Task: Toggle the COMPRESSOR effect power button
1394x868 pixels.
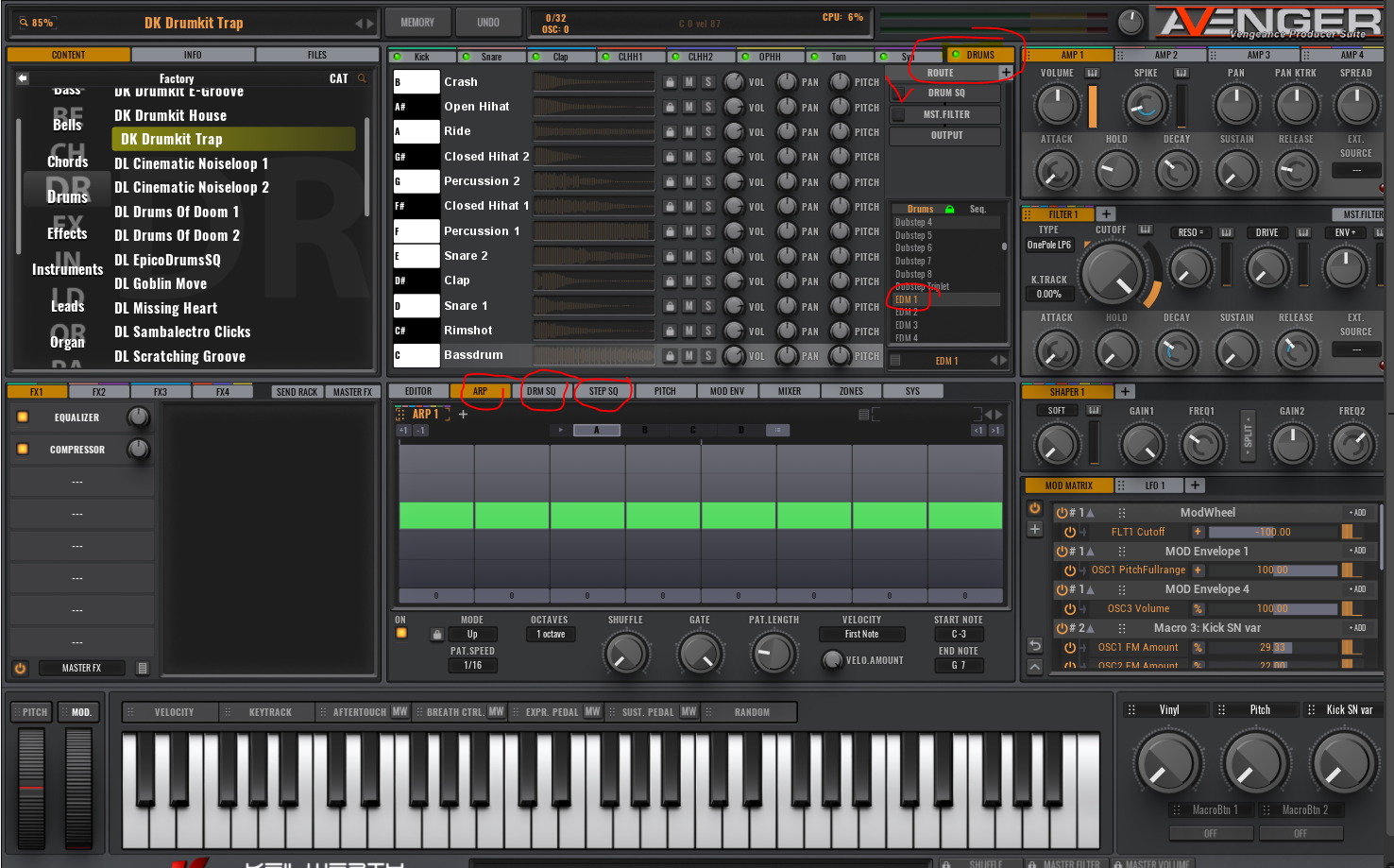Action: tap(23, 449)
